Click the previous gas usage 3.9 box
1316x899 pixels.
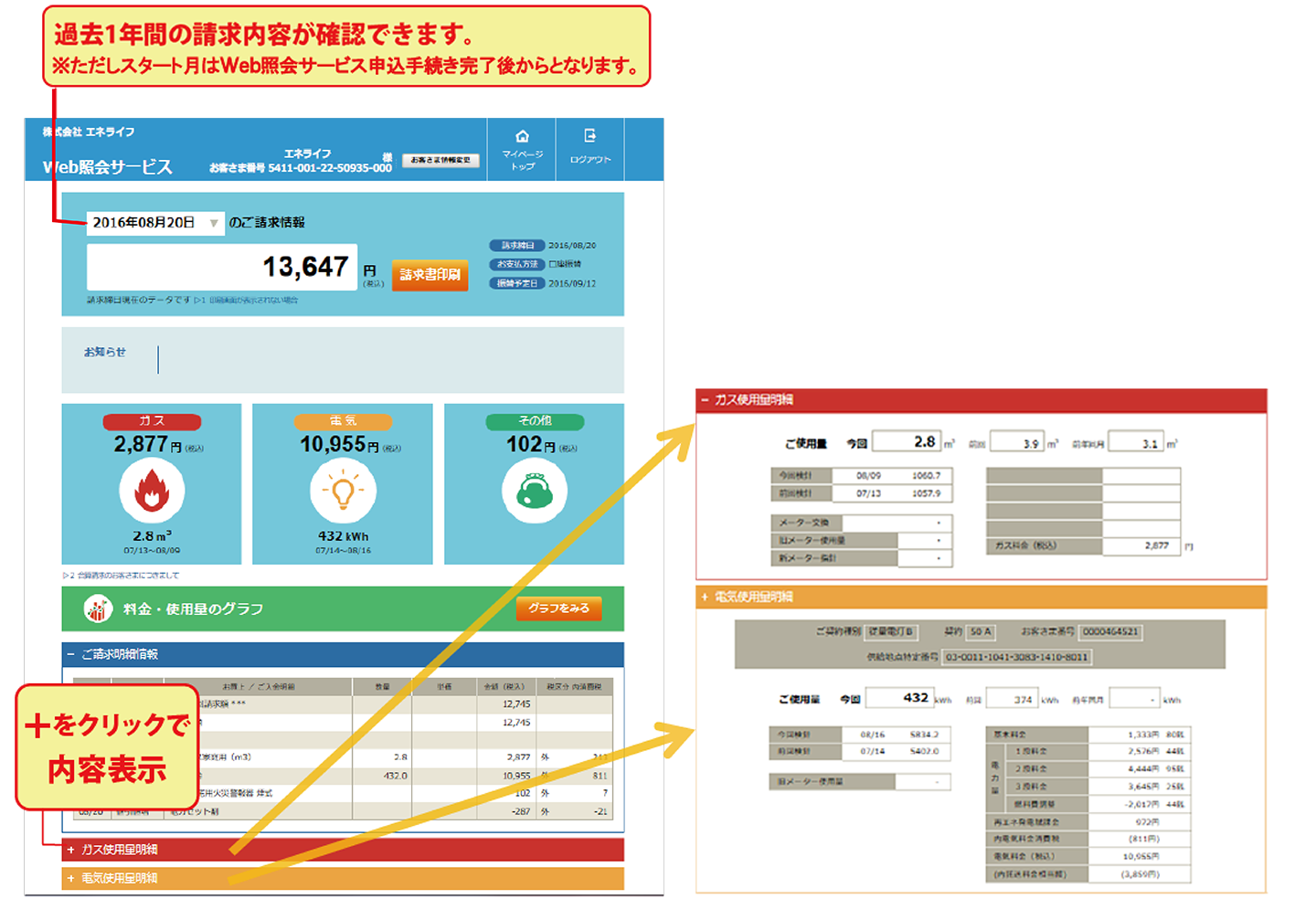pyautogui.click(x=1016, y=443)
